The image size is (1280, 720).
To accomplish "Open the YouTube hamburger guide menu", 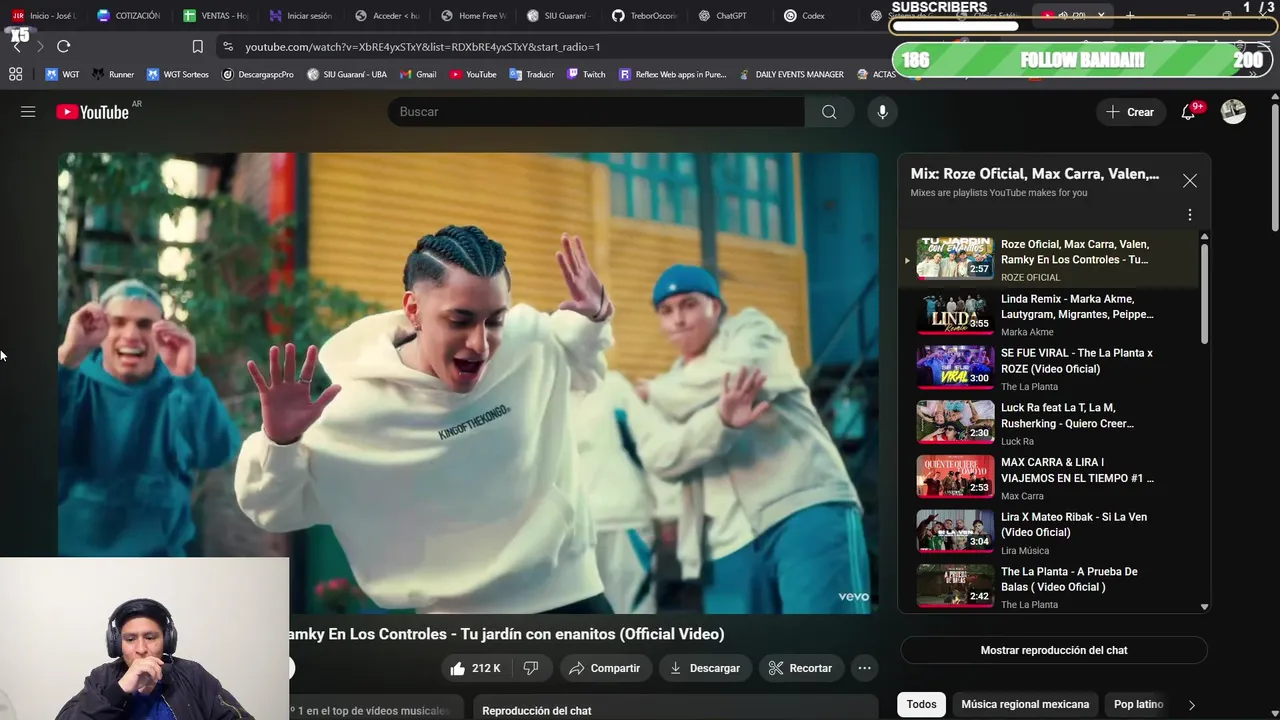I will pos(28,112).
